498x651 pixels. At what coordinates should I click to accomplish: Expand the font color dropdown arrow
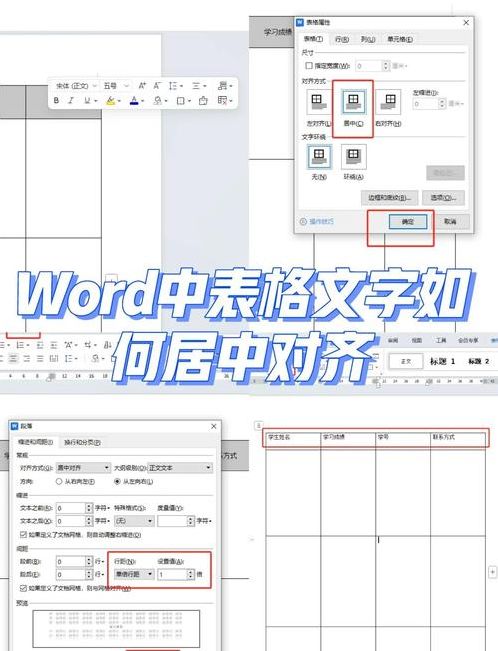[142, 101]
